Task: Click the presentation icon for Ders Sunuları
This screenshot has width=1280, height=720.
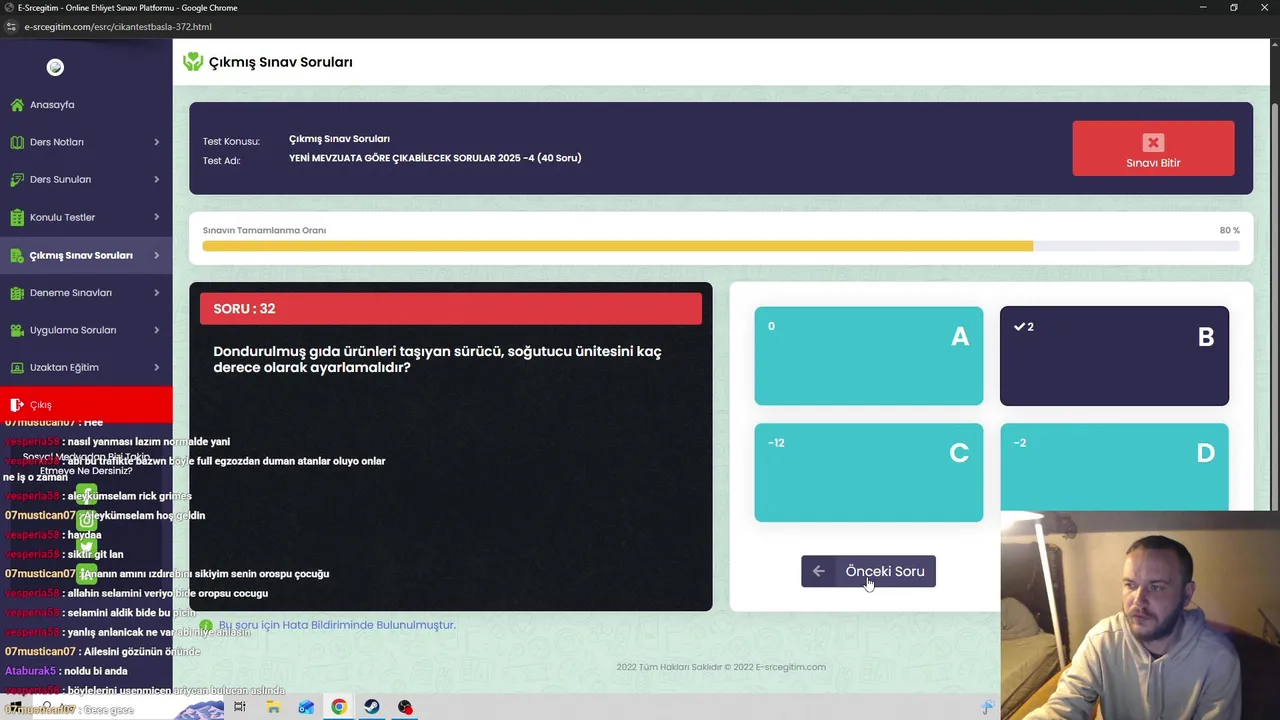Action: 17,180
